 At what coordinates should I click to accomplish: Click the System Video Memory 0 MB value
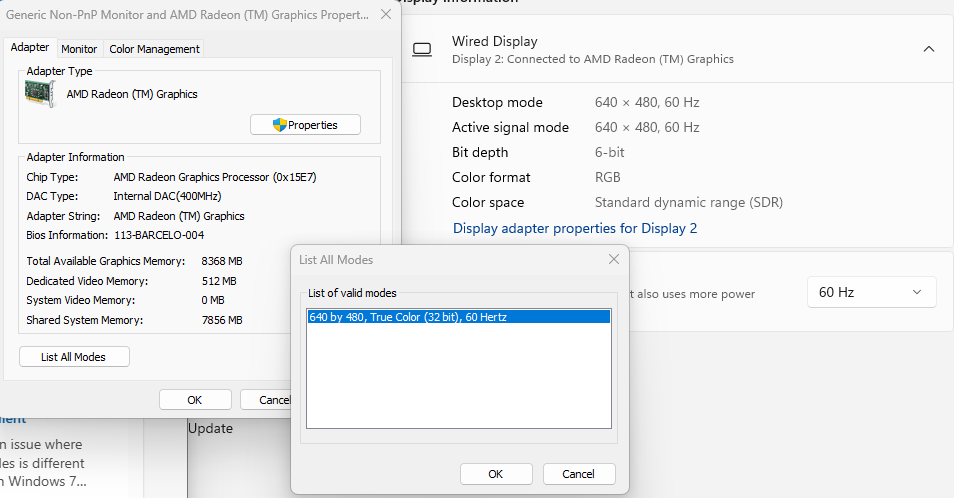pos(213,300)
